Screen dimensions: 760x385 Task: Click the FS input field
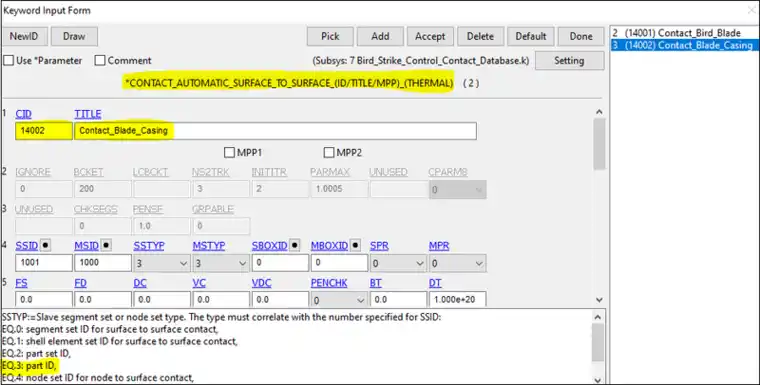coord(44,300)
